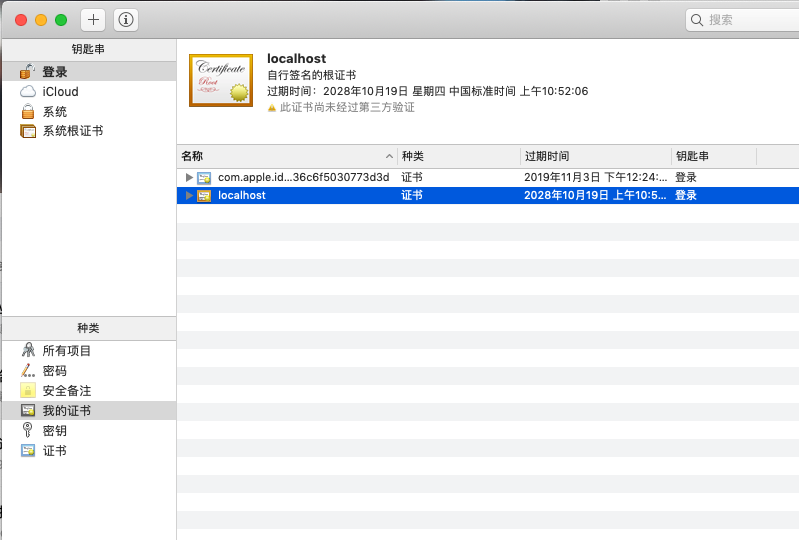The width and height of the screenshot is (799, 540).
Task: Select the localhost name in the list
Action: point(242,195)
